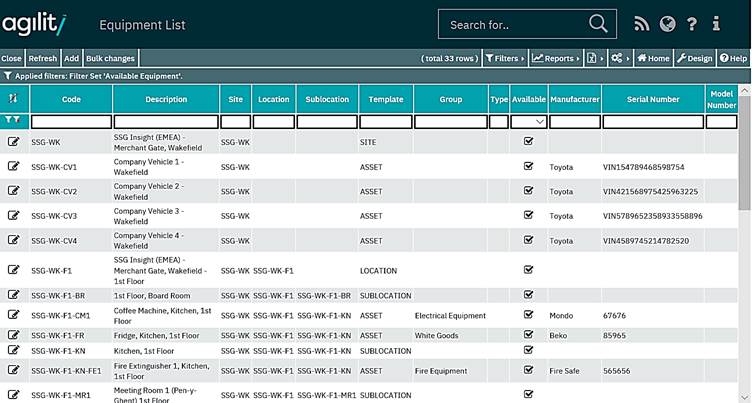
Task: Click the column sort icon above filters
Action: click(13, 99)
